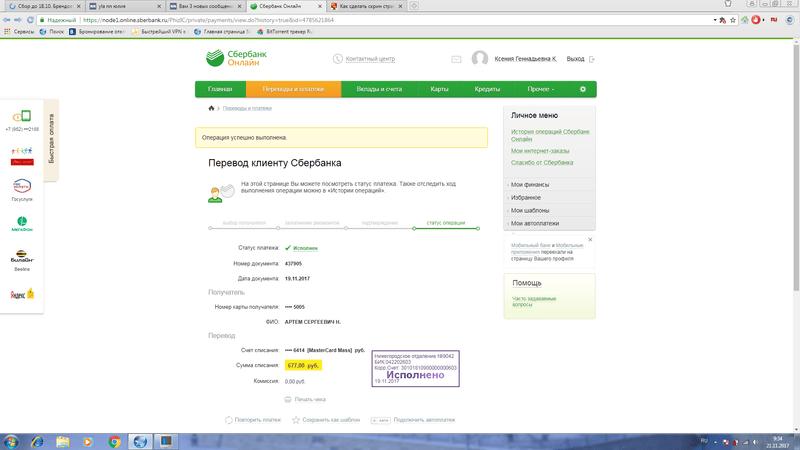Image resolution: width=800 pixels, height=450 pixels.
Task: Open the Контактный центр link
Action: point(370,59)
